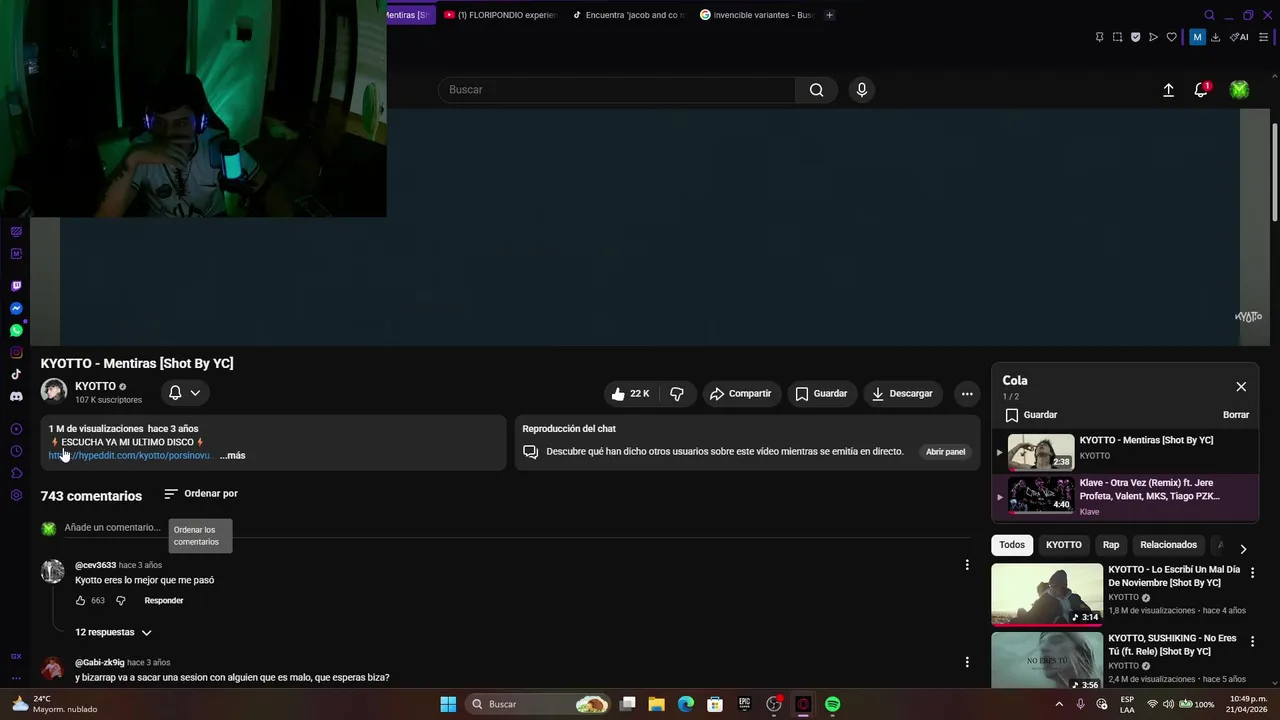Click the snapshot tool in address bar
The width and height of the screenshot is (1280, 720).
1117,37
